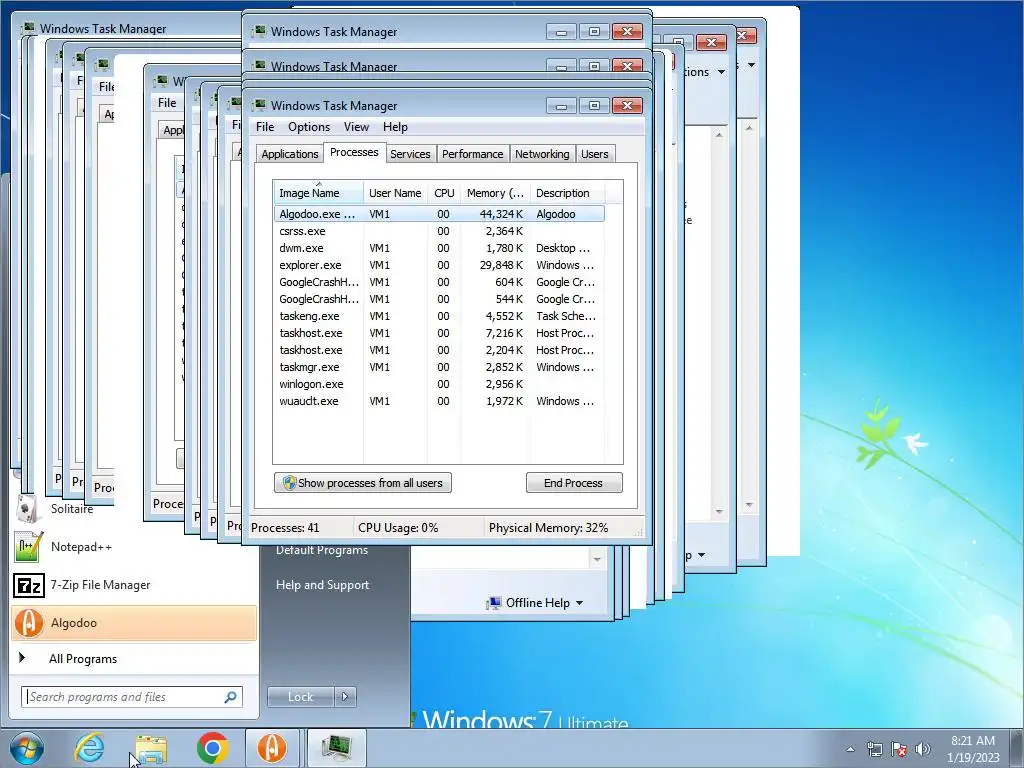Select the taskeng.exe process row
Screen dimensions: 1024x768
point(439,316)
